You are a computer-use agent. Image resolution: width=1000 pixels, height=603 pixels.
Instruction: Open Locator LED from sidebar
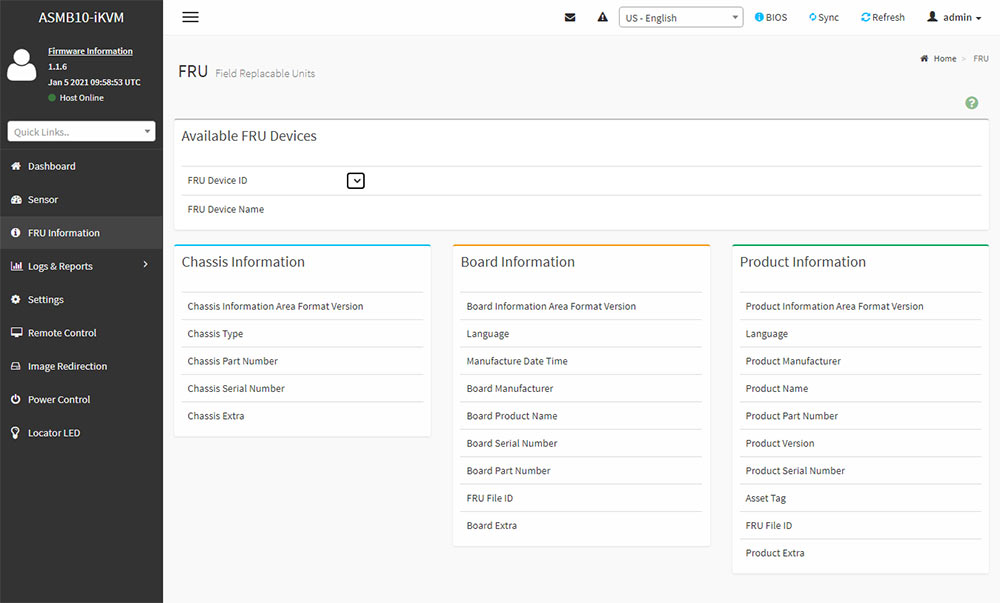(53, 433)
